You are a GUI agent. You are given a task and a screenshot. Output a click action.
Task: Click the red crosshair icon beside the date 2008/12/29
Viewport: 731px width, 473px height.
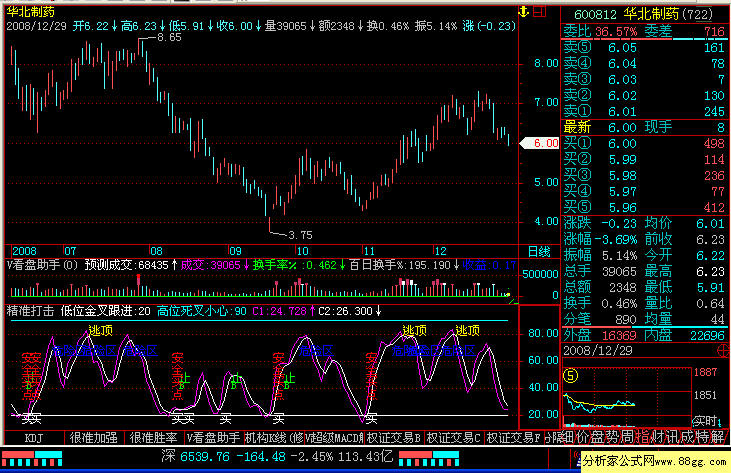pyautogui.click(x=724, y=350)
